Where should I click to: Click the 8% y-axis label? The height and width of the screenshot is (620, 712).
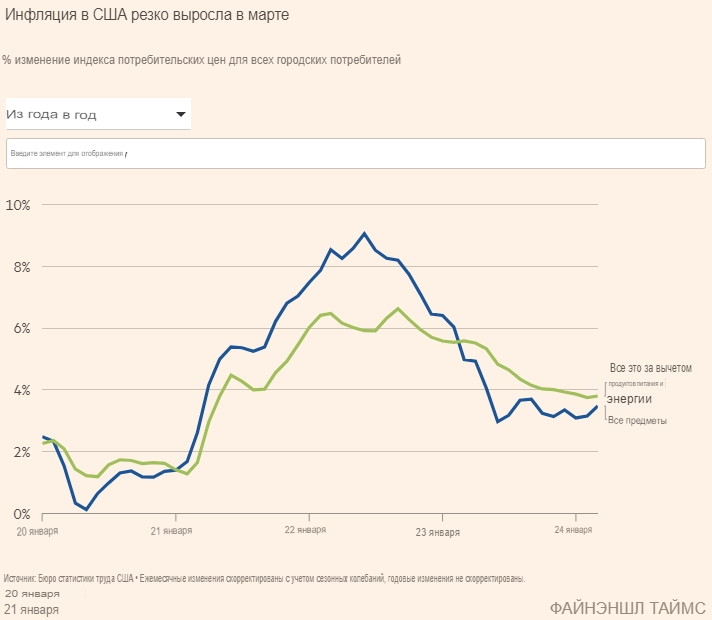coord(19,267)
